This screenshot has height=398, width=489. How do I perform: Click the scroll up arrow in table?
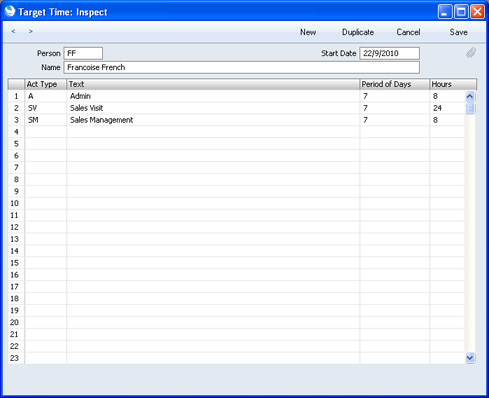pyautogui.click(x=470, y=97)
